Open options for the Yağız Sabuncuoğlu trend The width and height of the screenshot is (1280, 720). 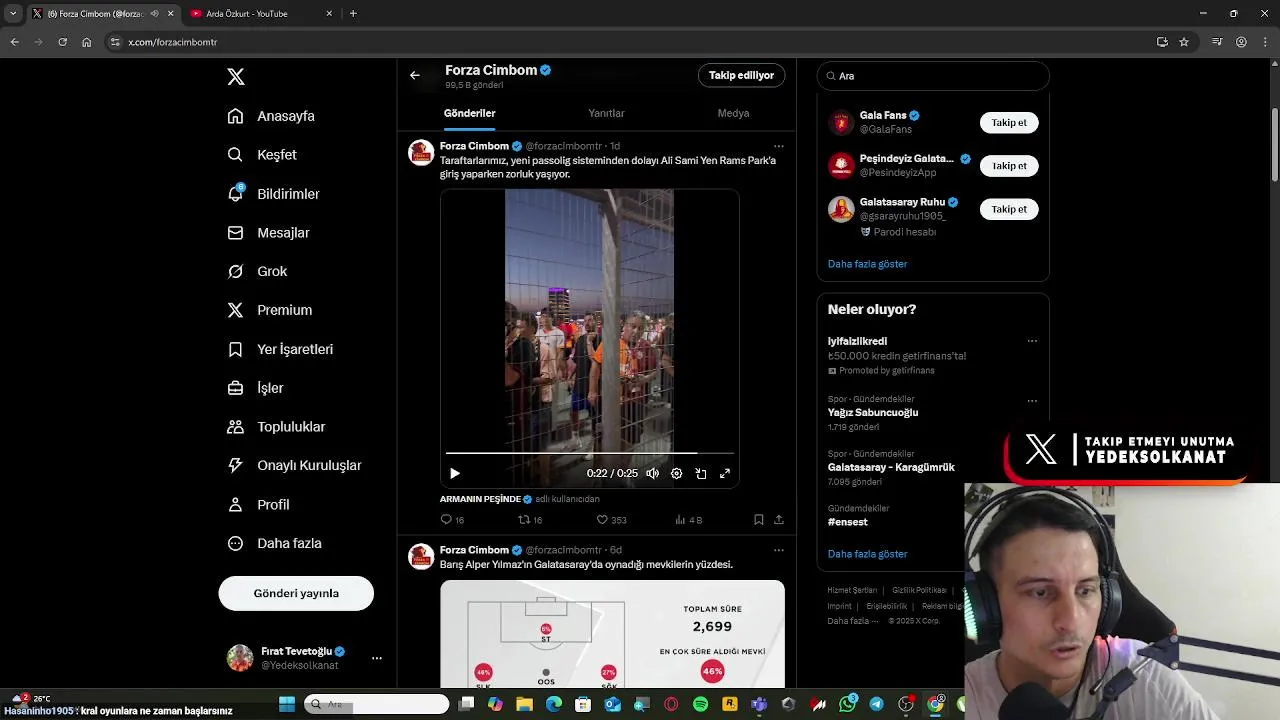(x=1032, y=401)
